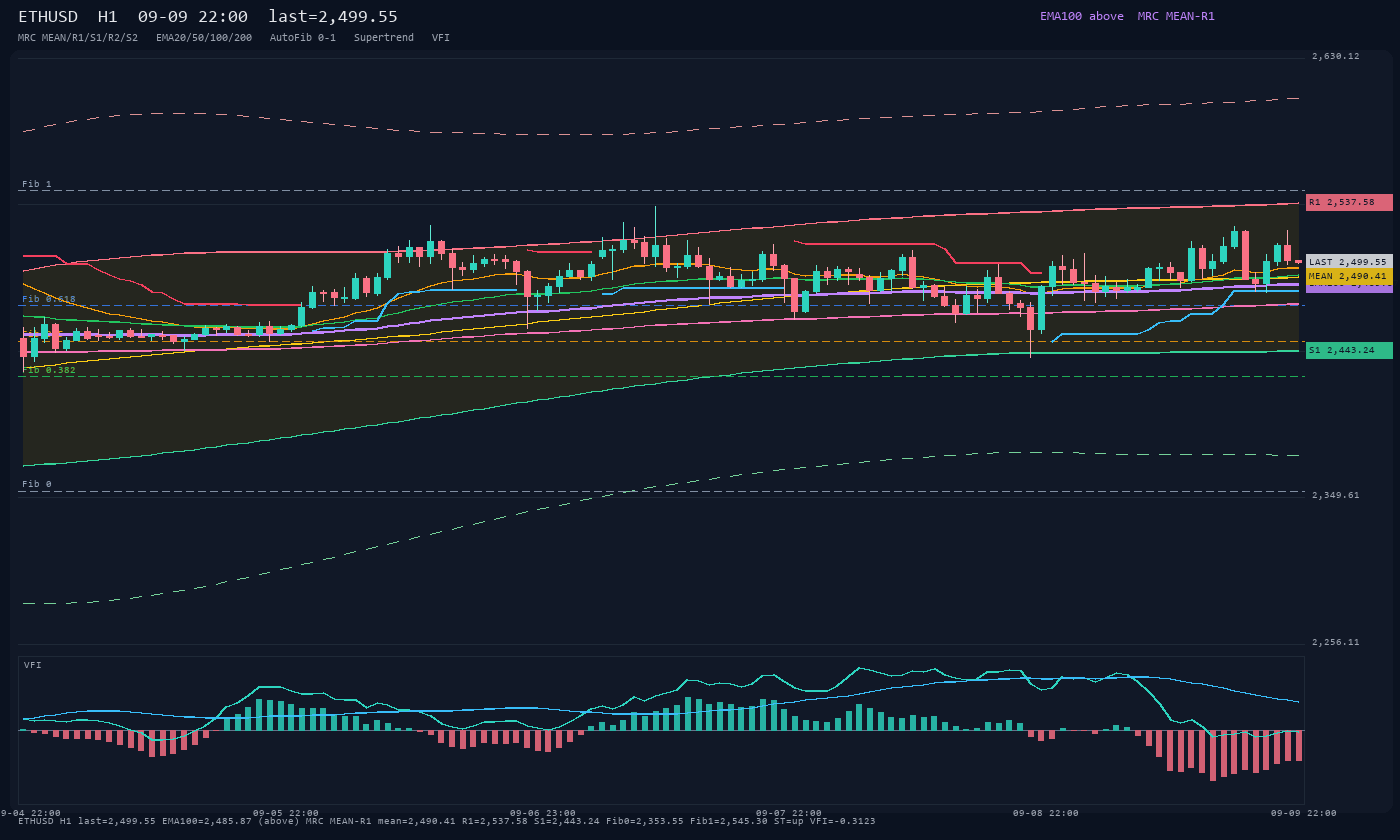Click the 2,349.61 price axis label
The image size is (1400, 840).
click(x=1336, y=495)
